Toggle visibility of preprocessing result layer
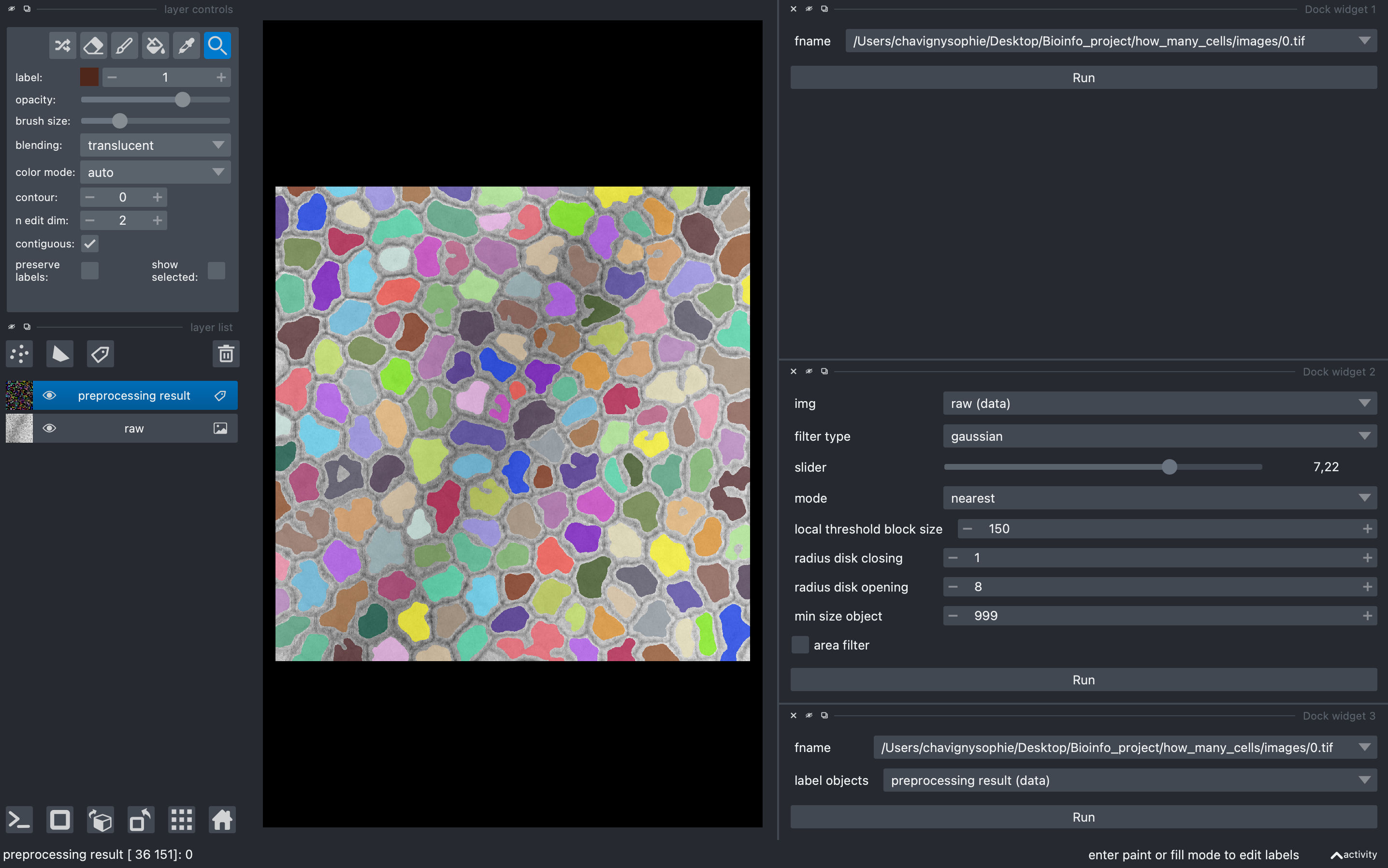1388x868 pixels. [50, 395]
